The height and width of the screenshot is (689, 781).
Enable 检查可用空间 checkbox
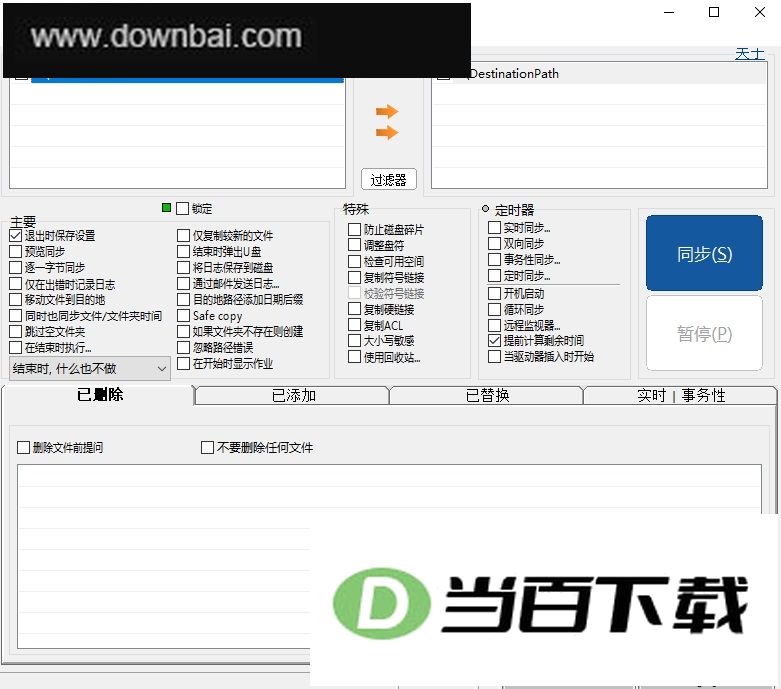354,262
